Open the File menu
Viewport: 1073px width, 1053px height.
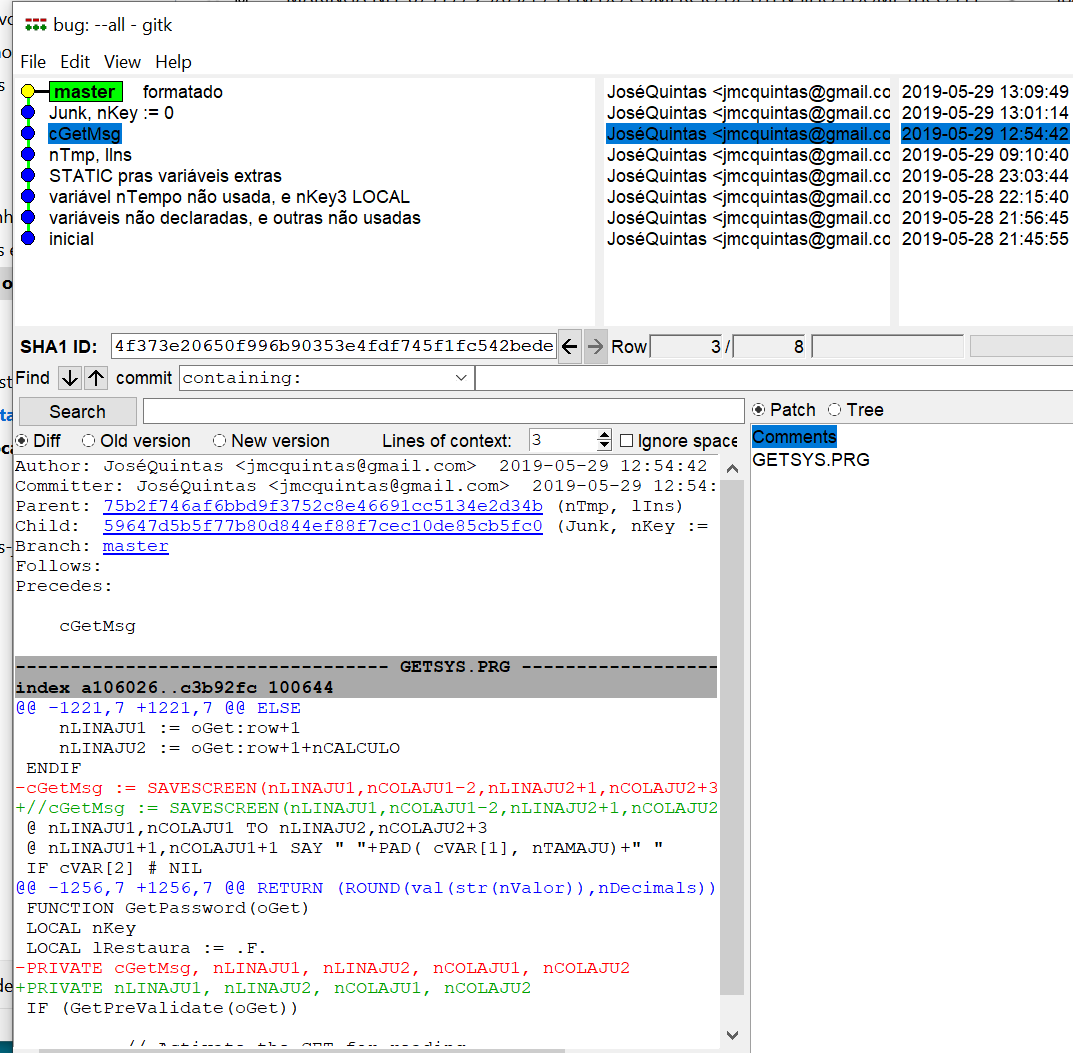point(33,62)
